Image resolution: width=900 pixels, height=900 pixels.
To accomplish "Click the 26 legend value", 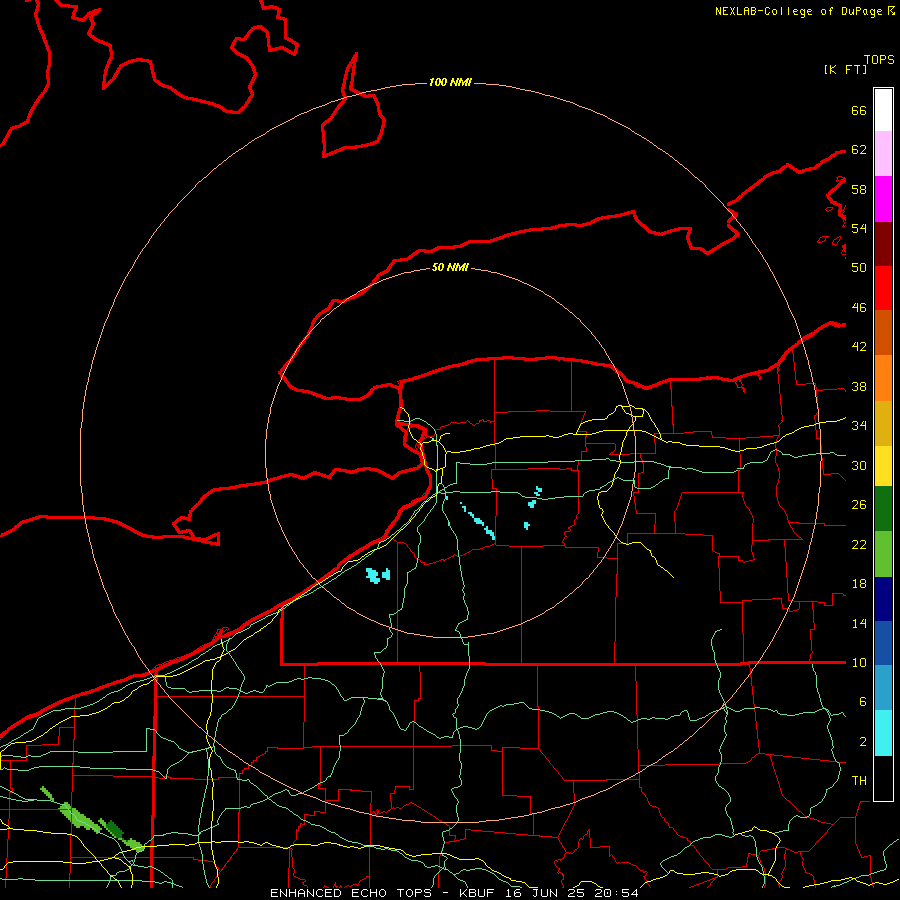I will click(x=859, y=505).
